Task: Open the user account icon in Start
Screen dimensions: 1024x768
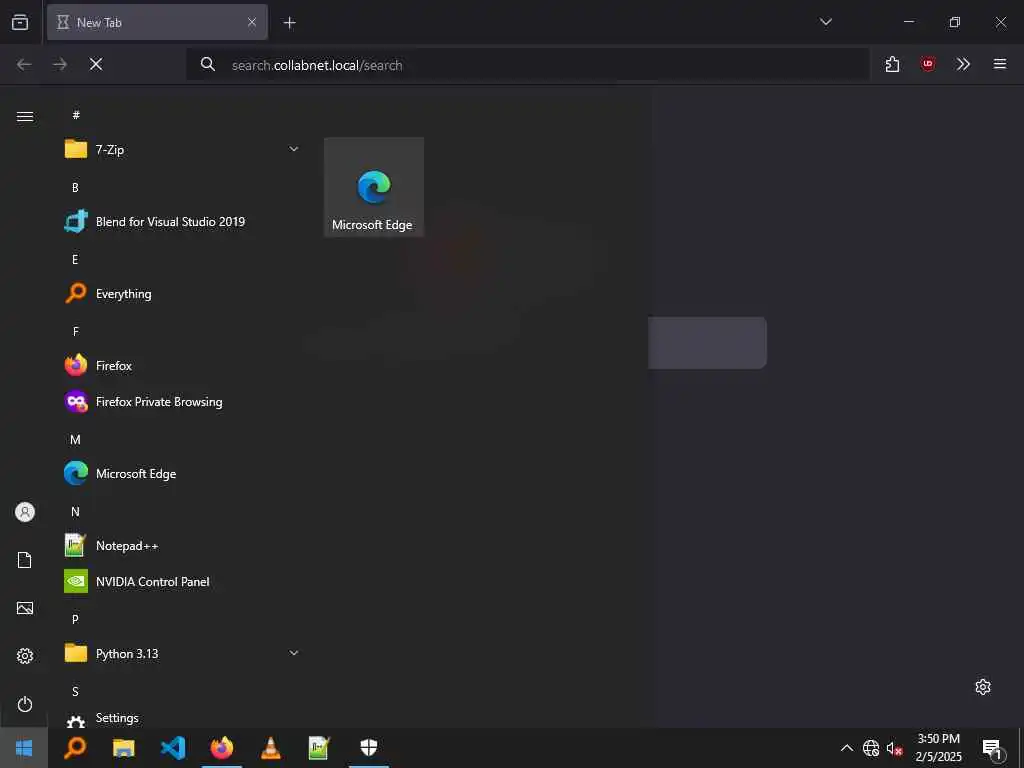Action: [25, 512]
